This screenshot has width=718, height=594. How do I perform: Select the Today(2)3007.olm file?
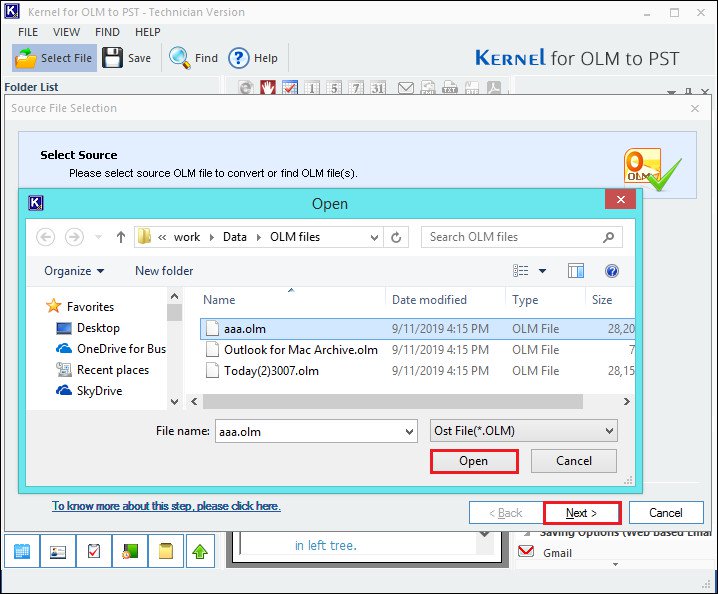tap(417, 371)
